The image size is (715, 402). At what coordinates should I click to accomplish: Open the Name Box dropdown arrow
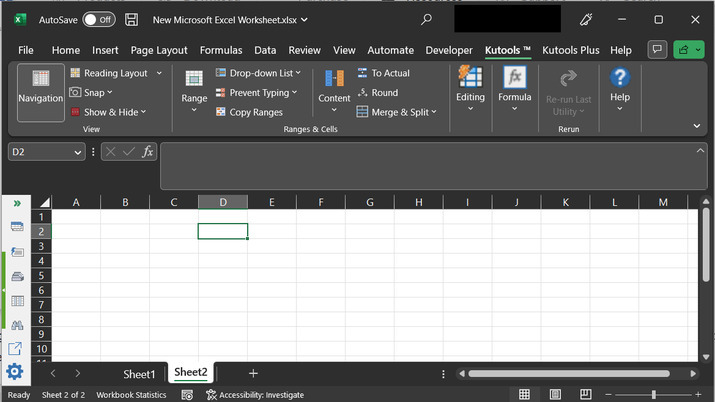78,152
